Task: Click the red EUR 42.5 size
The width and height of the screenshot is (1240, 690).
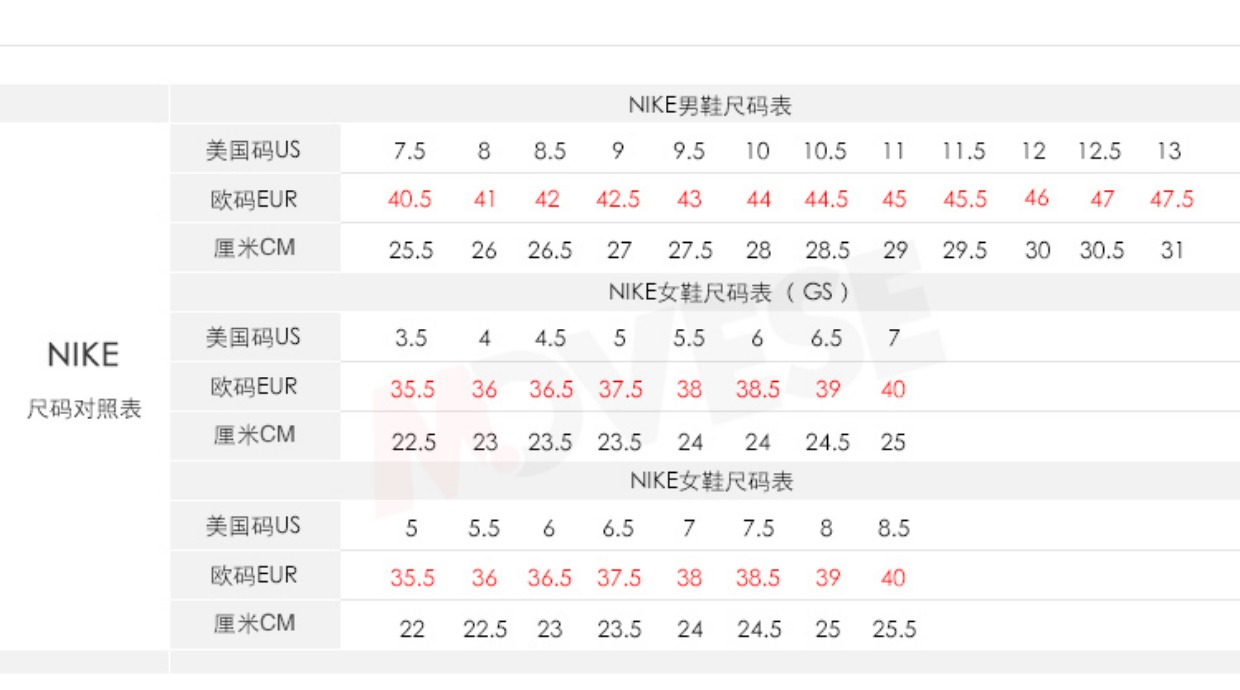Action: click(x=617, y=199)
